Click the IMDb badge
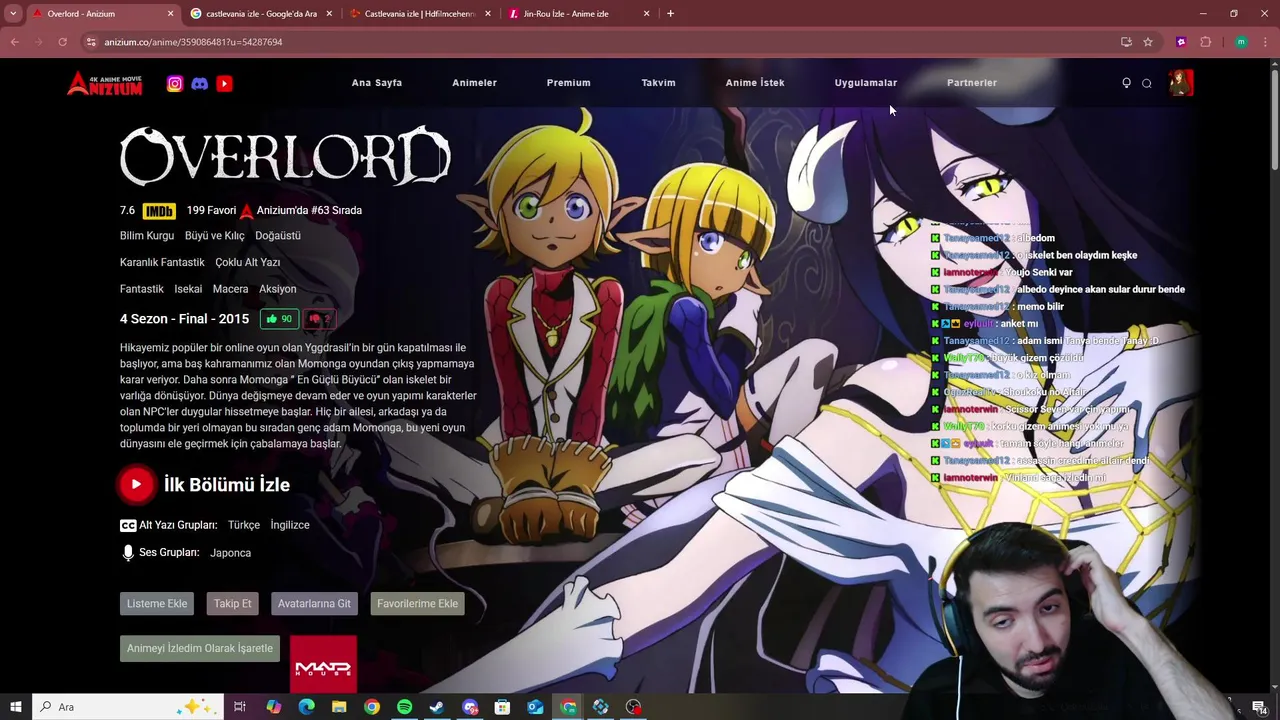The width and height of the screenshot is (1280, 720). click(159, 211)
